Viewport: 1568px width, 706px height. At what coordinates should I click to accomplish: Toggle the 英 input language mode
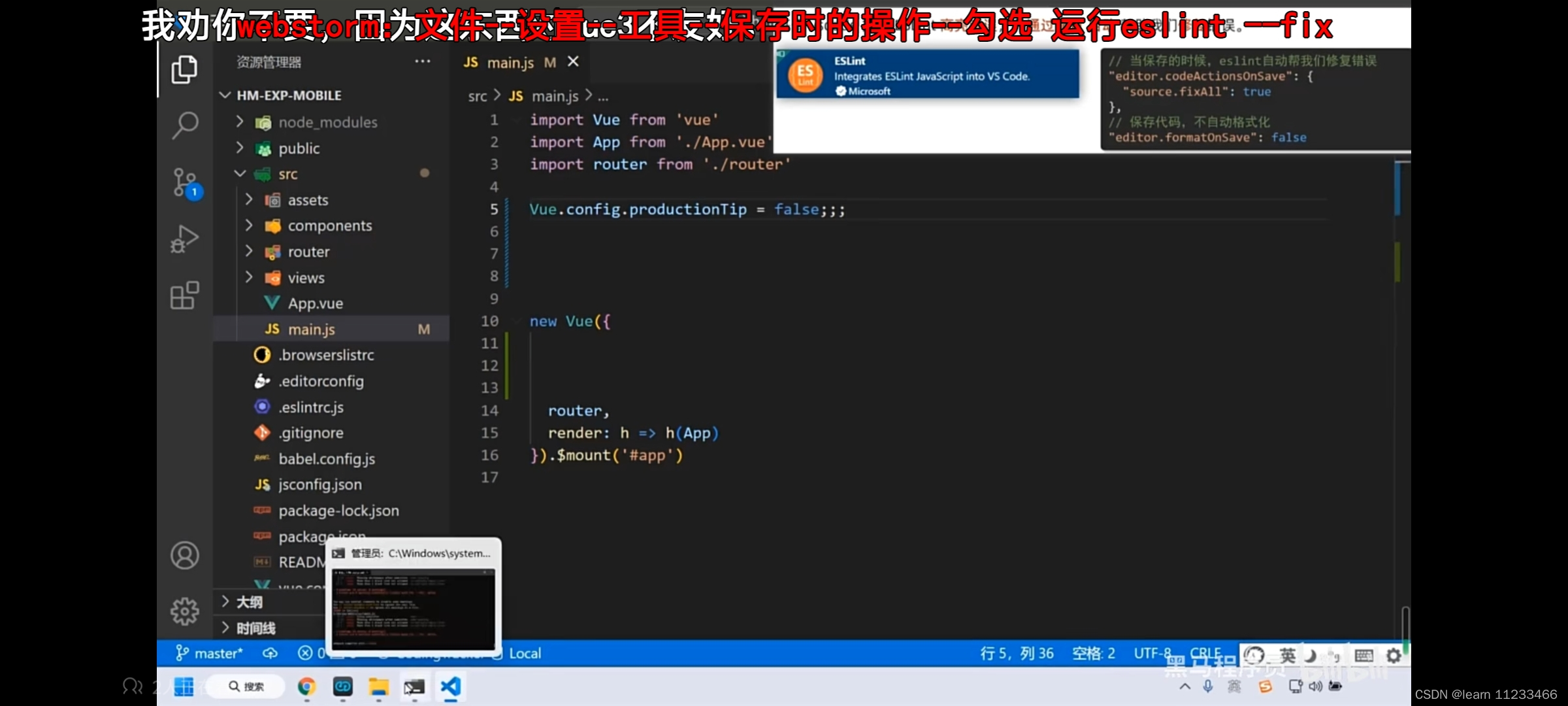coord(1287,656)
